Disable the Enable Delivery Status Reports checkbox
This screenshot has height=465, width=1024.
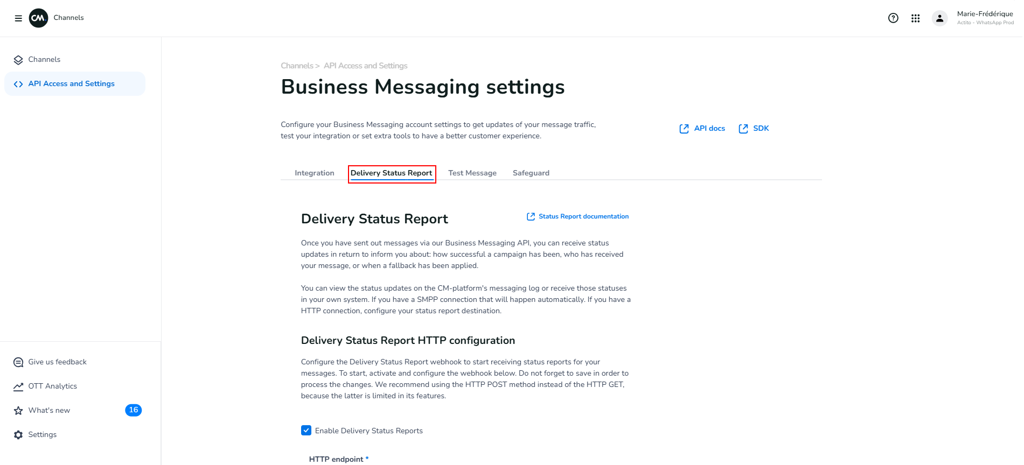306,430
